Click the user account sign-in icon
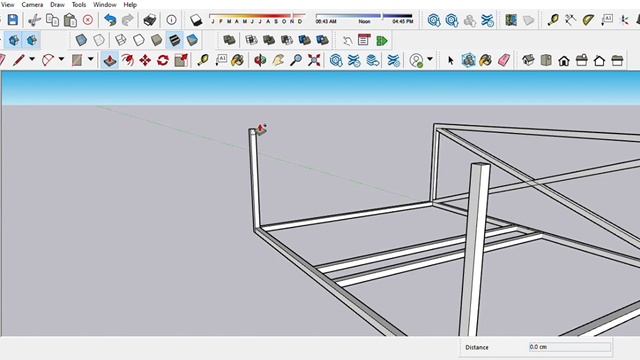Viewport: 640px width, 360px height. 416,60
